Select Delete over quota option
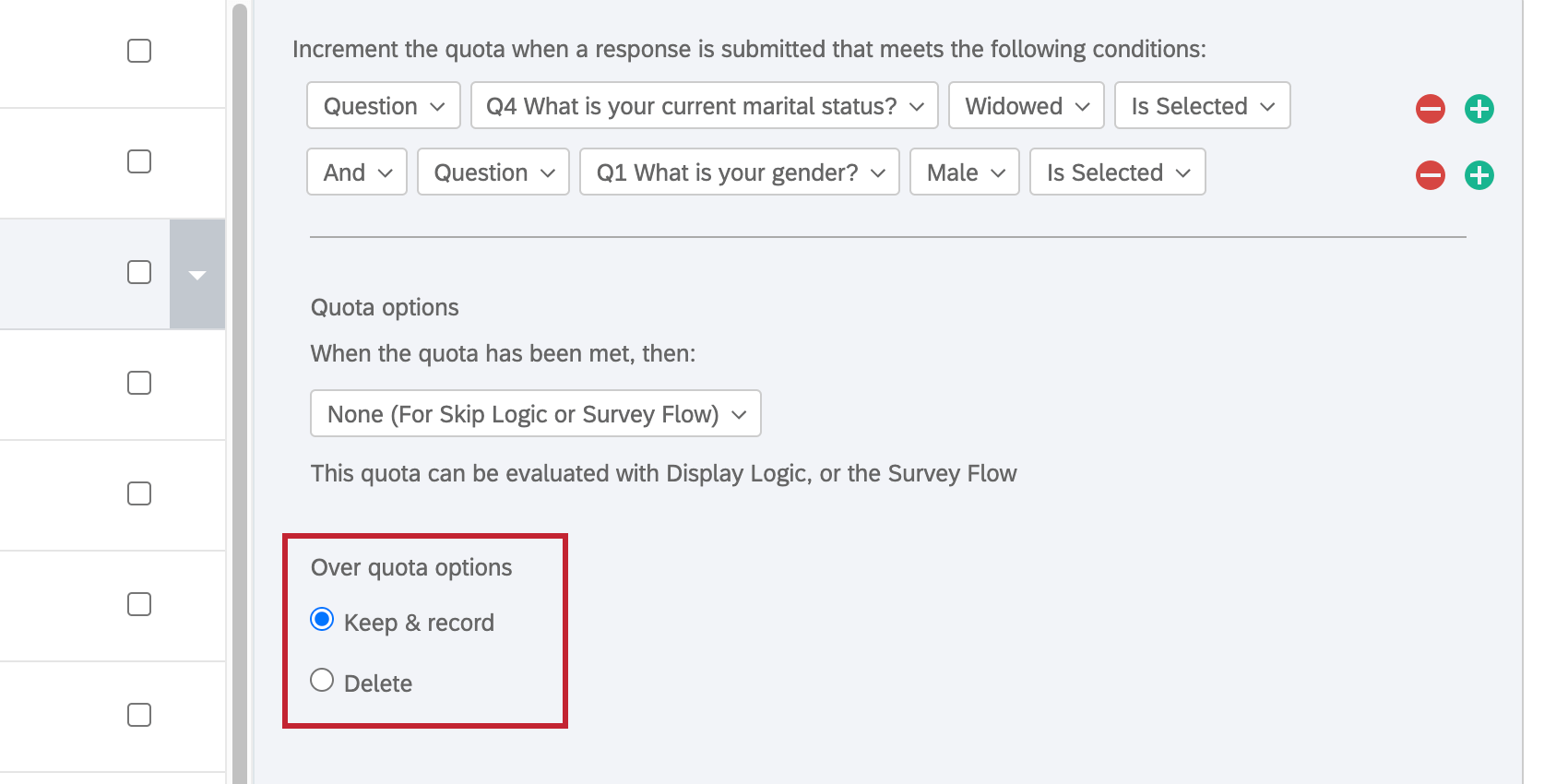 [322, 680]
